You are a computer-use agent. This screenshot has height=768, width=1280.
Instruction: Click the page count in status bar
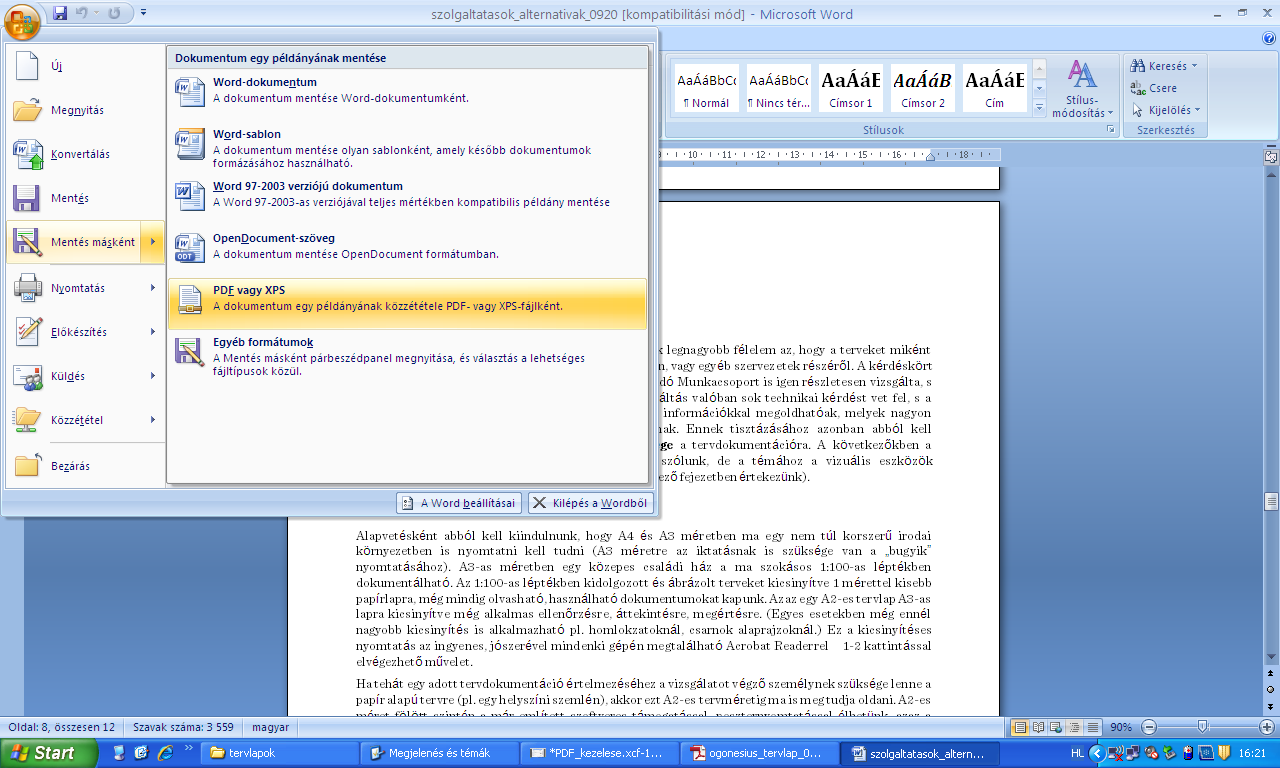pos(60,727)
